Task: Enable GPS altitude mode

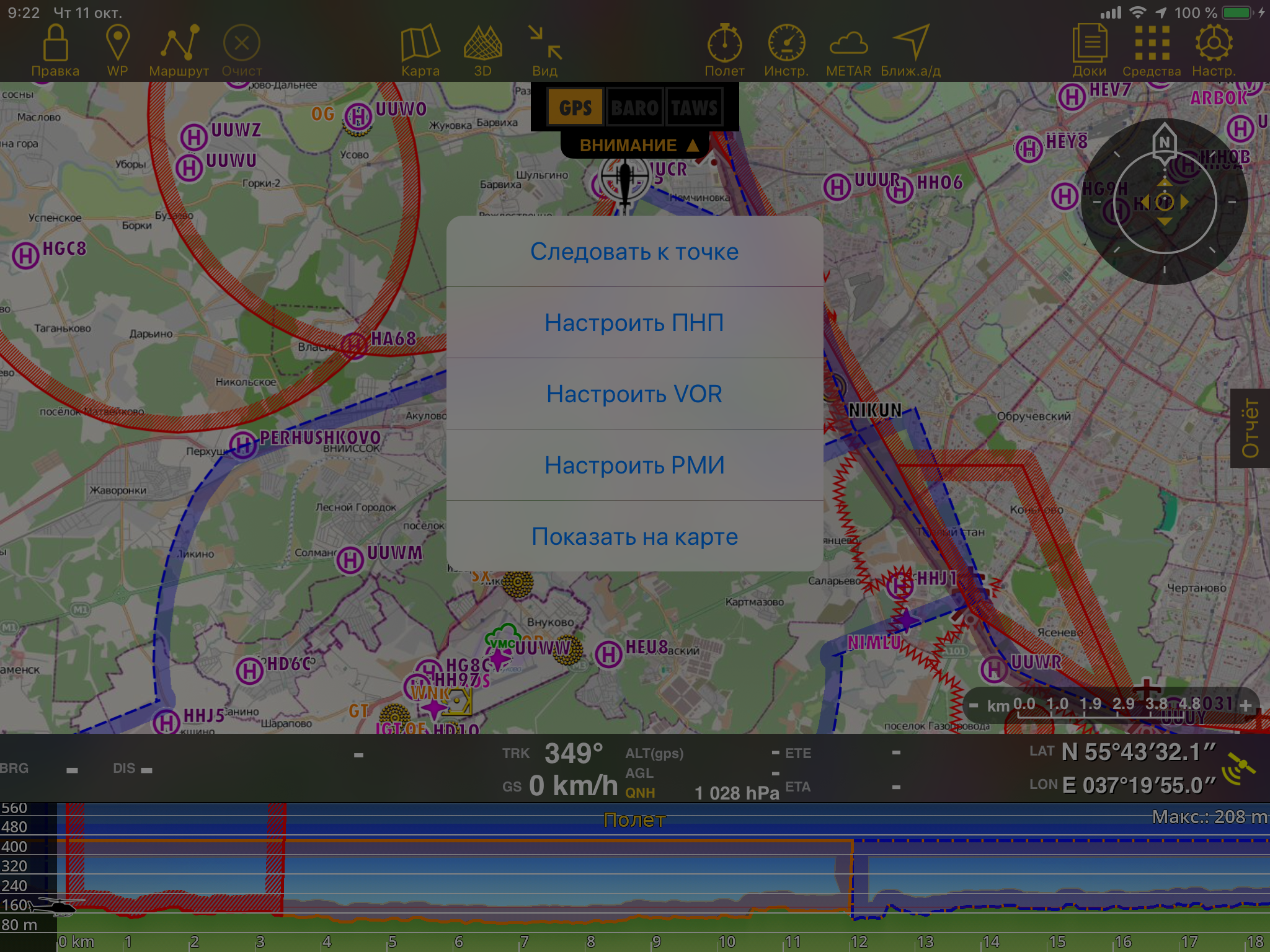Action: click(x=575, y=108)
